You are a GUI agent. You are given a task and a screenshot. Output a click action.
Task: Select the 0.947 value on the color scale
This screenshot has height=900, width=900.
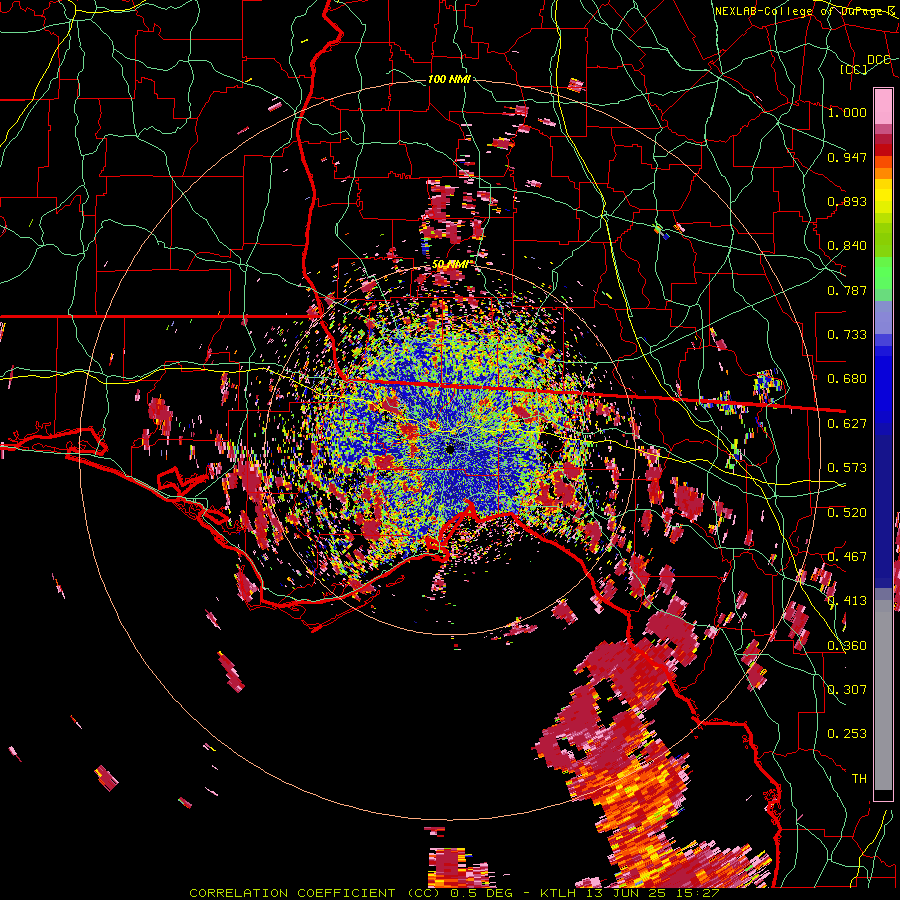[x=847, y=157]
